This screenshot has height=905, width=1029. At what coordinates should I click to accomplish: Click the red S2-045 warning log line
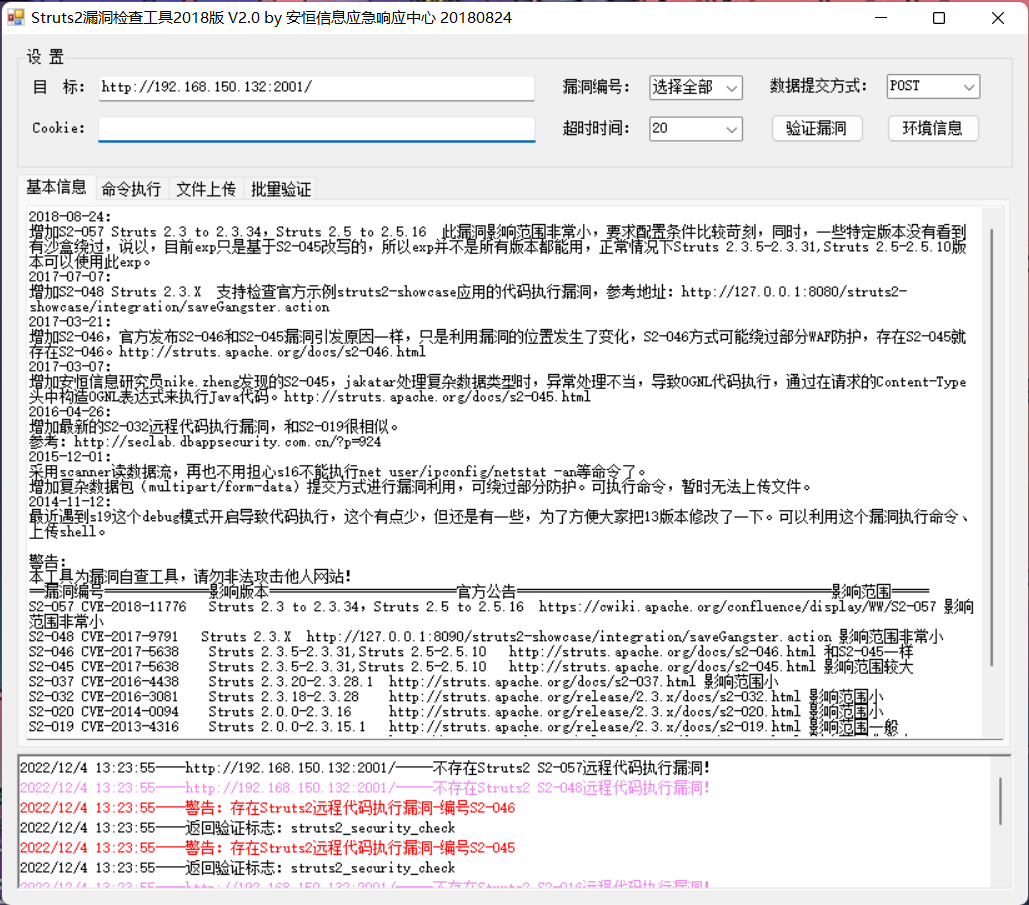268,848
